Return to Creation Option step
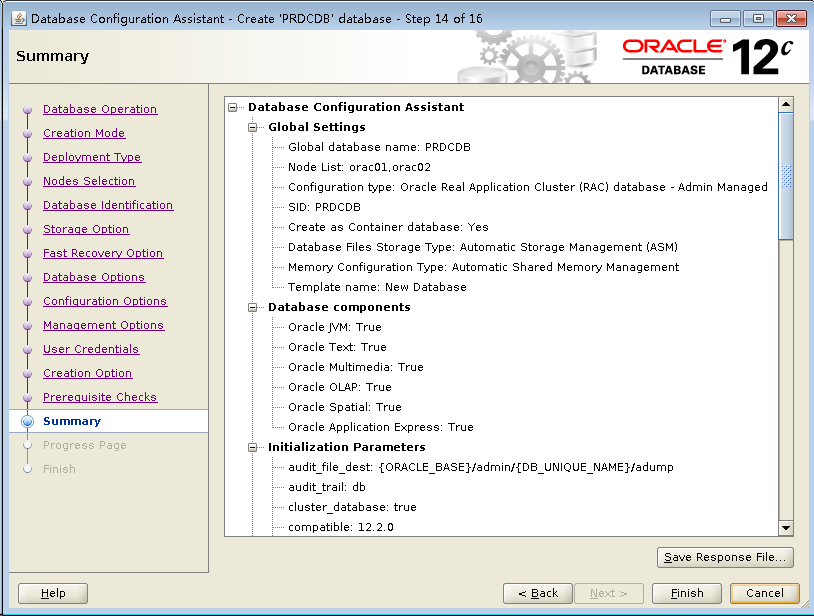This screenshot has height=616, width=814. 87,373
